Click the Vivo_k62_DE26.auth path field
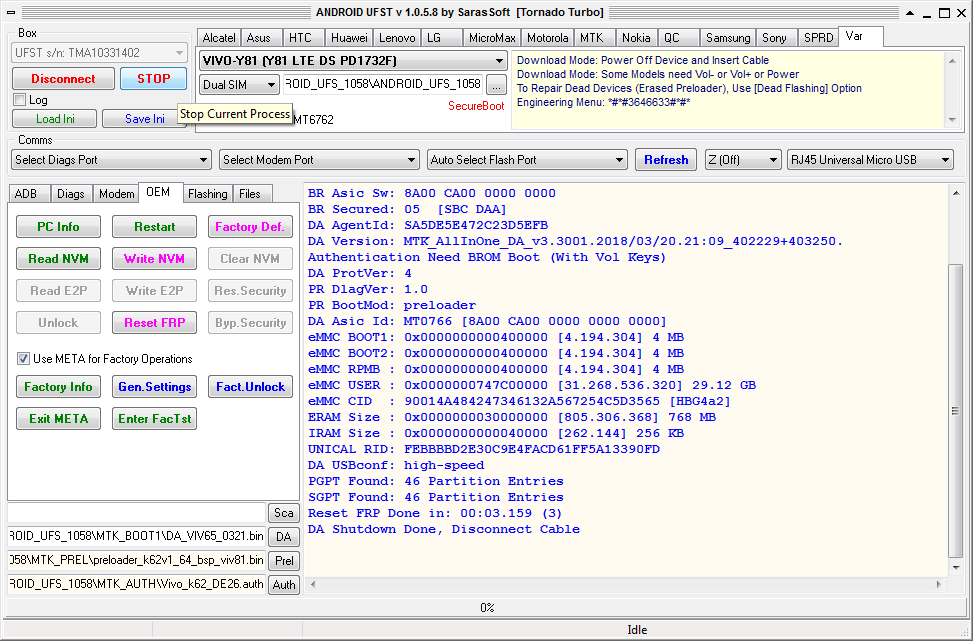This screenshot has width=973, height=641. [137, 584]
